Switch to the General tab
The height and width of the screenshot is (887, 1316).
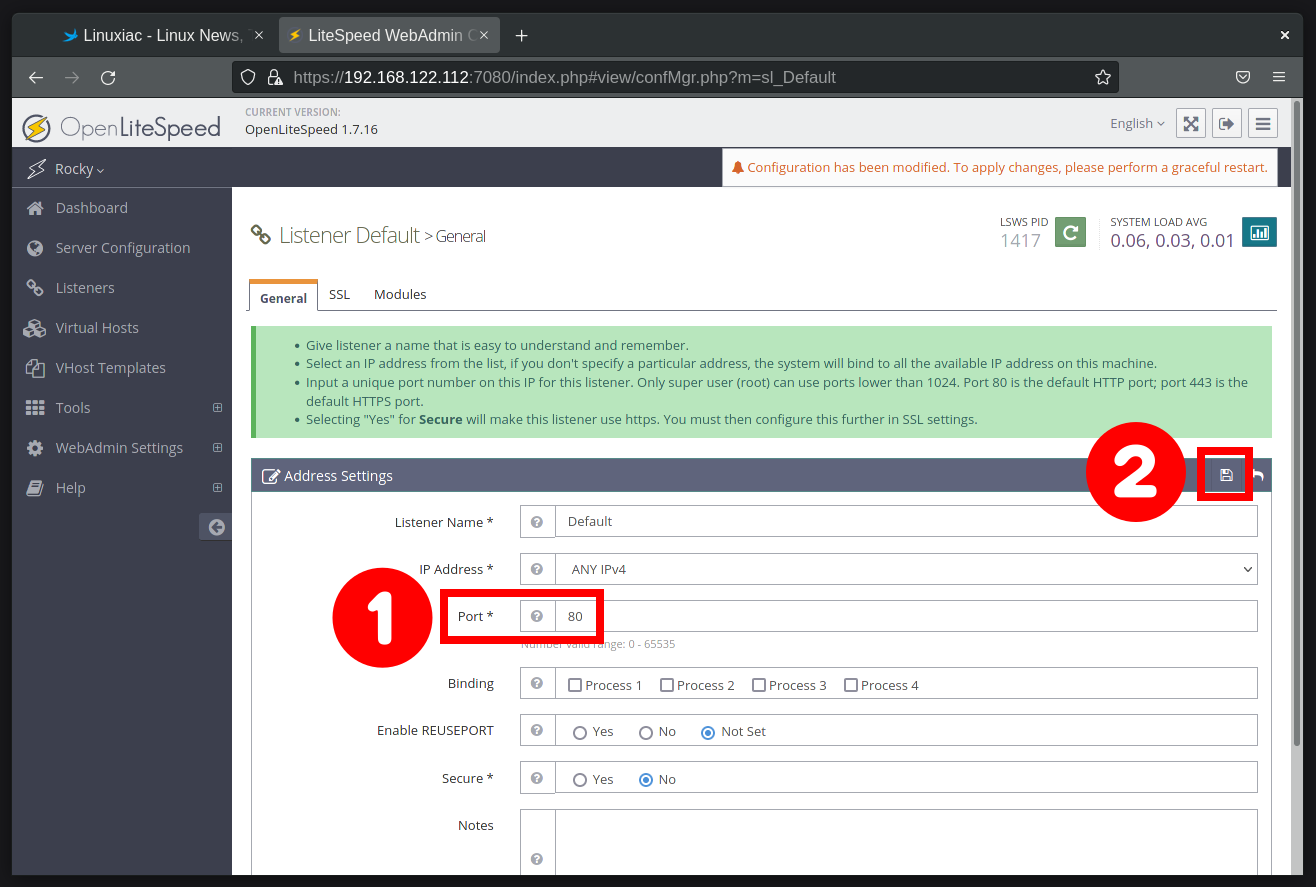click(283, 297)
